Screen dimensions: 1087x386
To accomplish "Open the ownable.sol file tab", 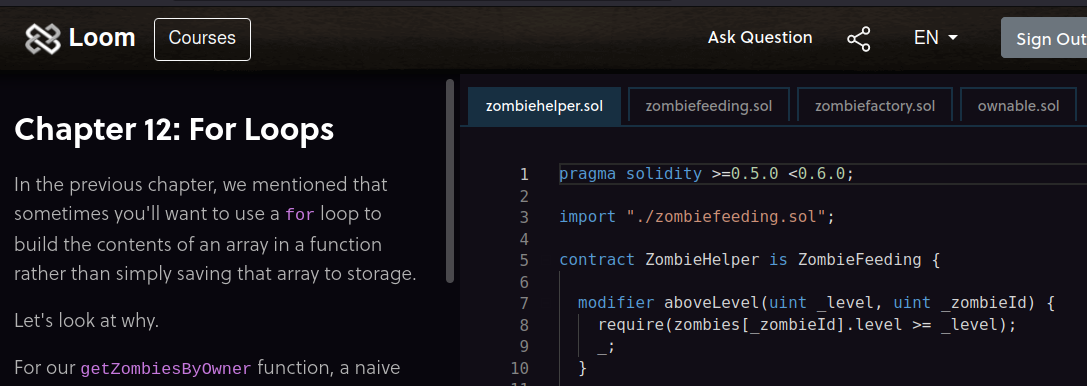I will click(1018, 106).
